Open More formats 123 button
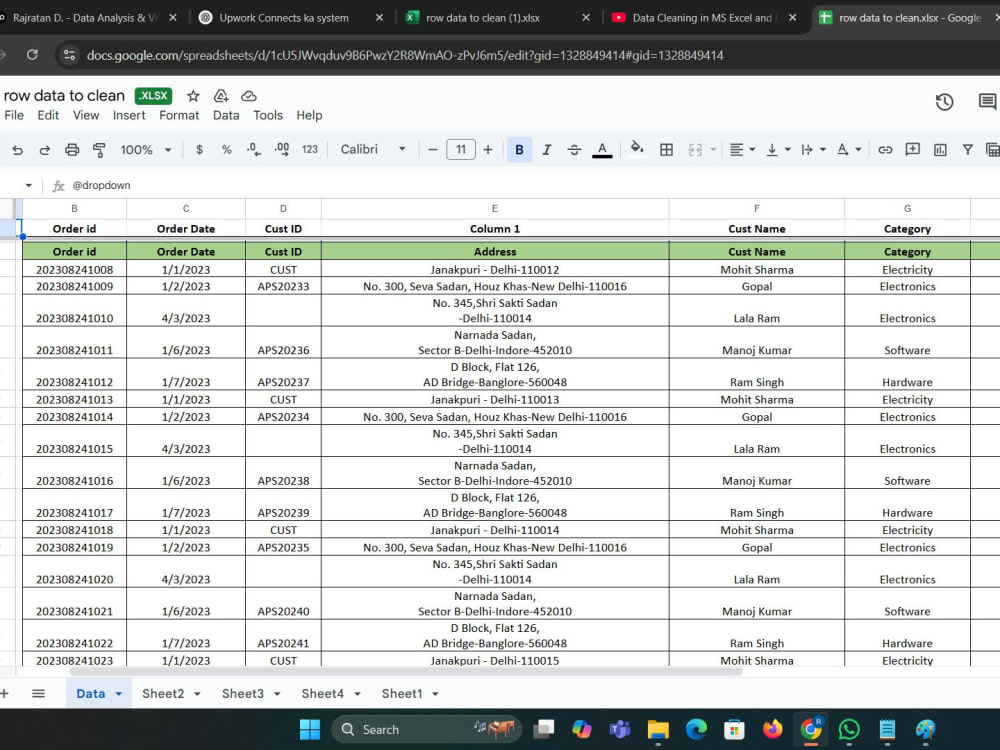The width and height of the screenshot is (1000, 750). 309,150
